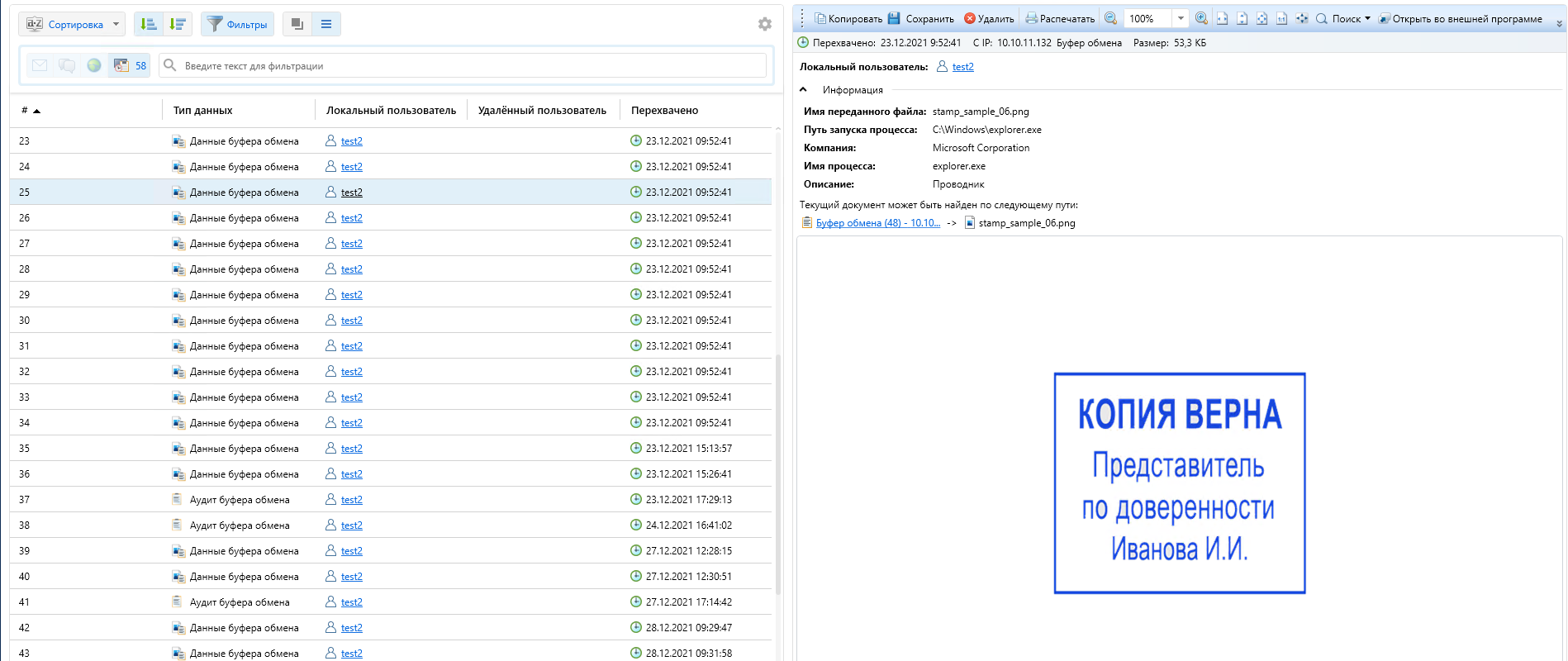Click audit document icon in row 41
Image resolution: width=1568 pixels, height=661 pixels.
tap(177, 602)
